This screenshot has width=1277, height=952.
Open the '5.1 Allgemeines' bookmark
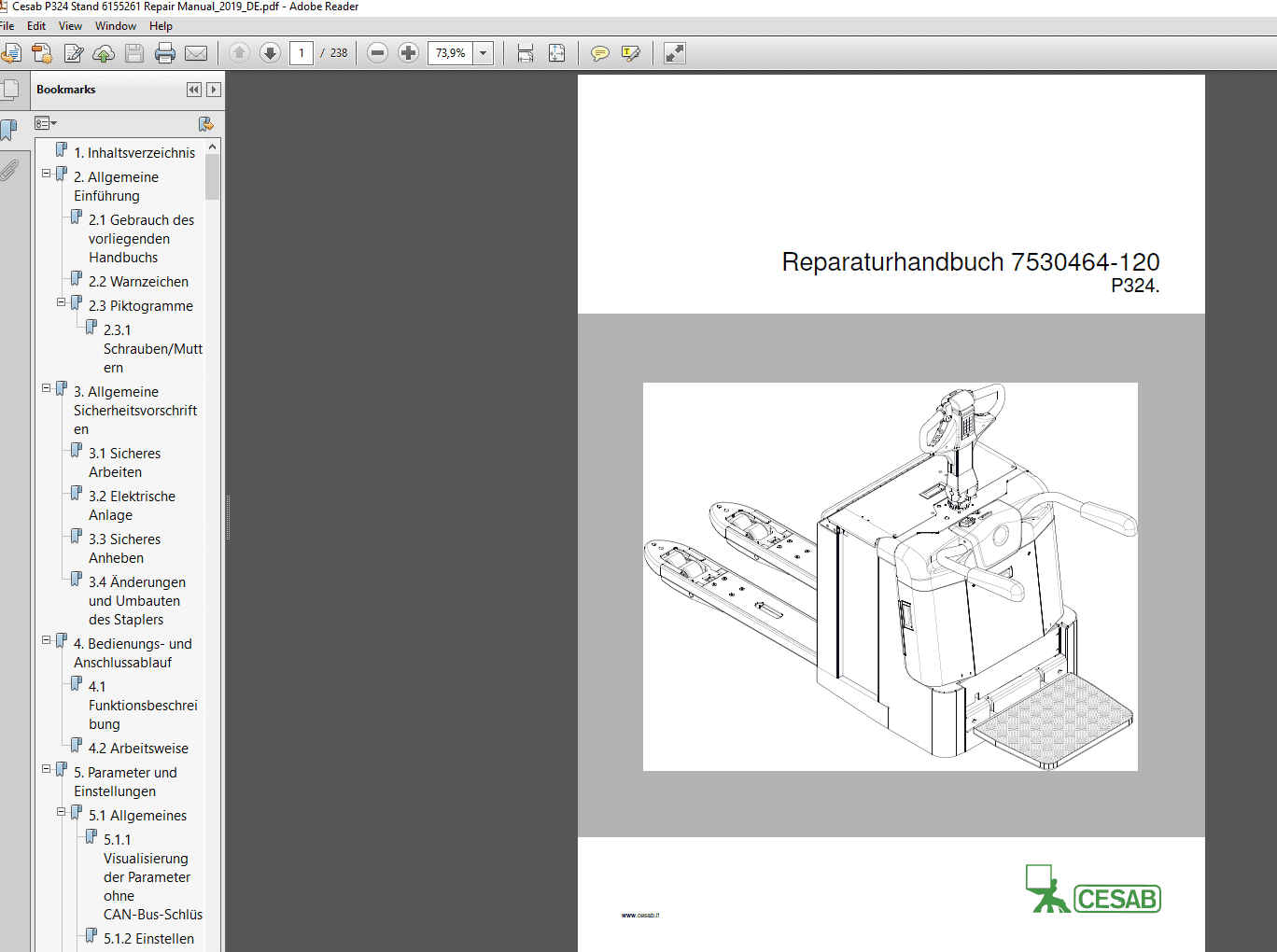click(x=137, y=816)
